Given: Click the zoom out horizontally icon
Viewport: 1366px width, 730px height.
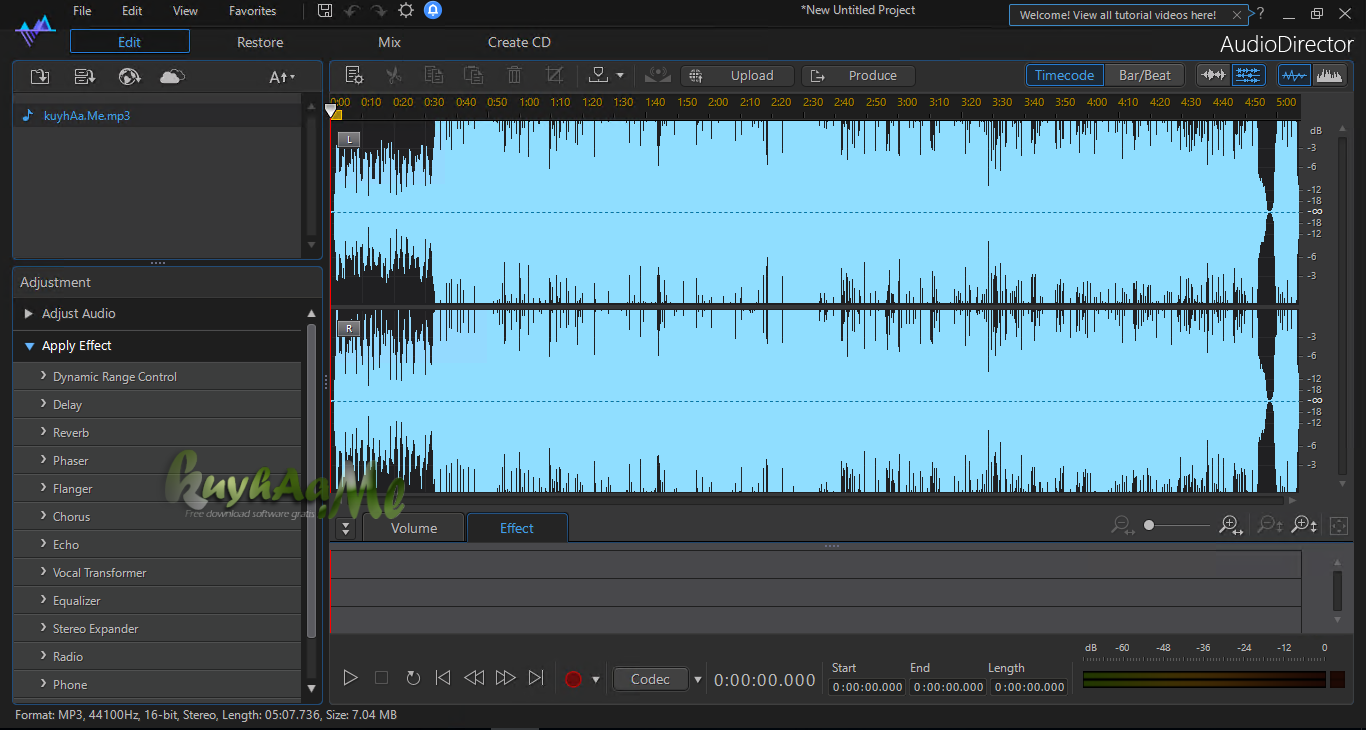Looking at the screenshot, I should (x=1122, y=525).
